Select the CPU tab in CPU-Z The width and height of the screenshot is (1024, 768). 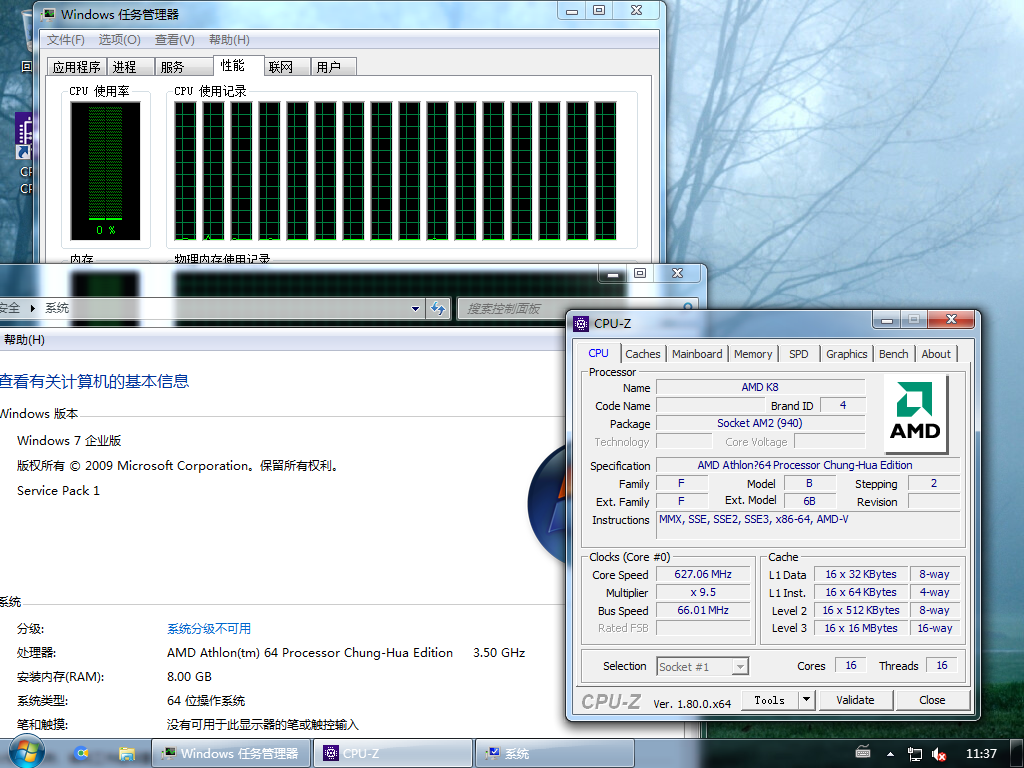pos(598,353)
